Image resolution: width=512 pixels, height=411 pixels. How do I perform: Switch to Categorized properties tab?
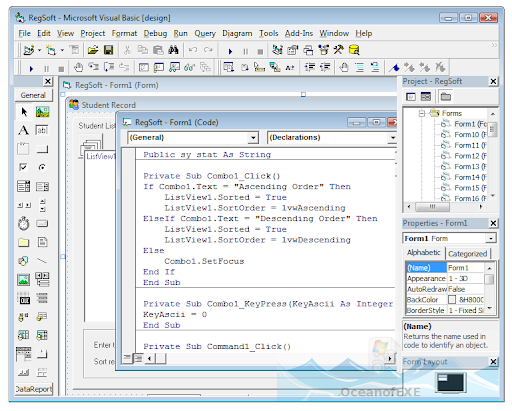[468, 254]
